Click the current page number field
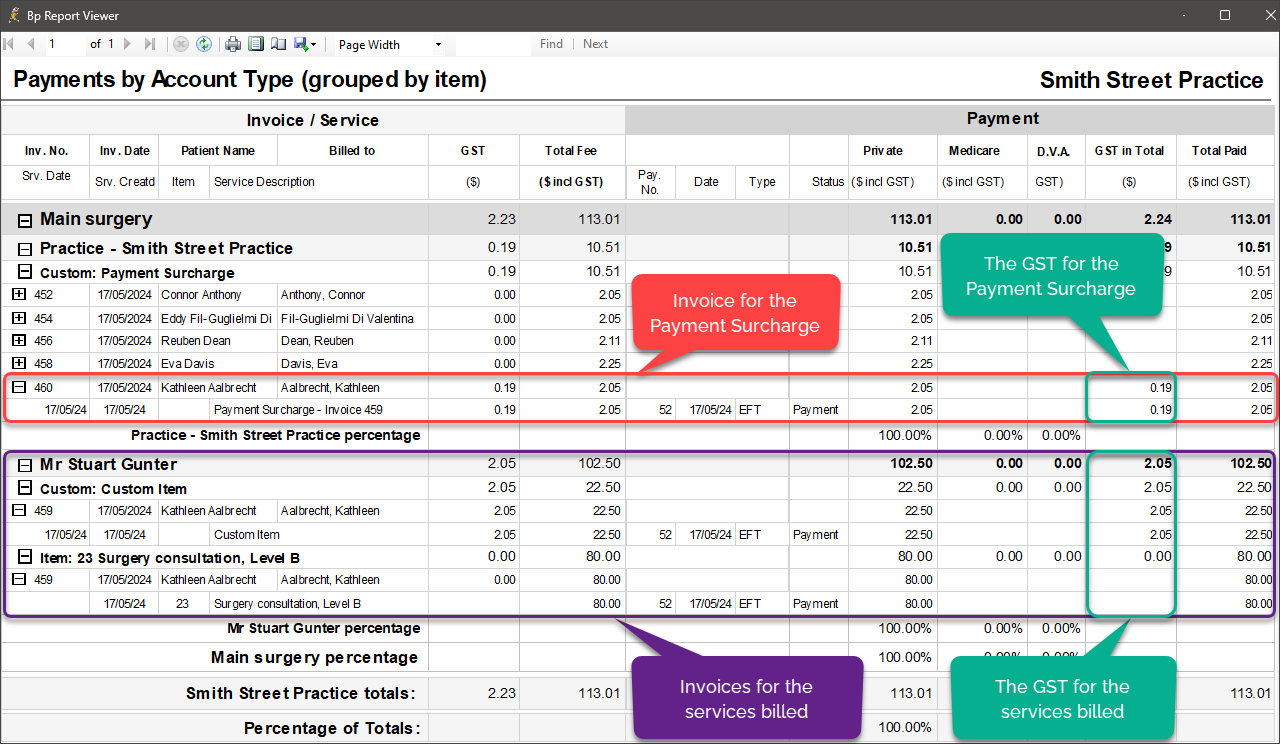 point(65,44)
